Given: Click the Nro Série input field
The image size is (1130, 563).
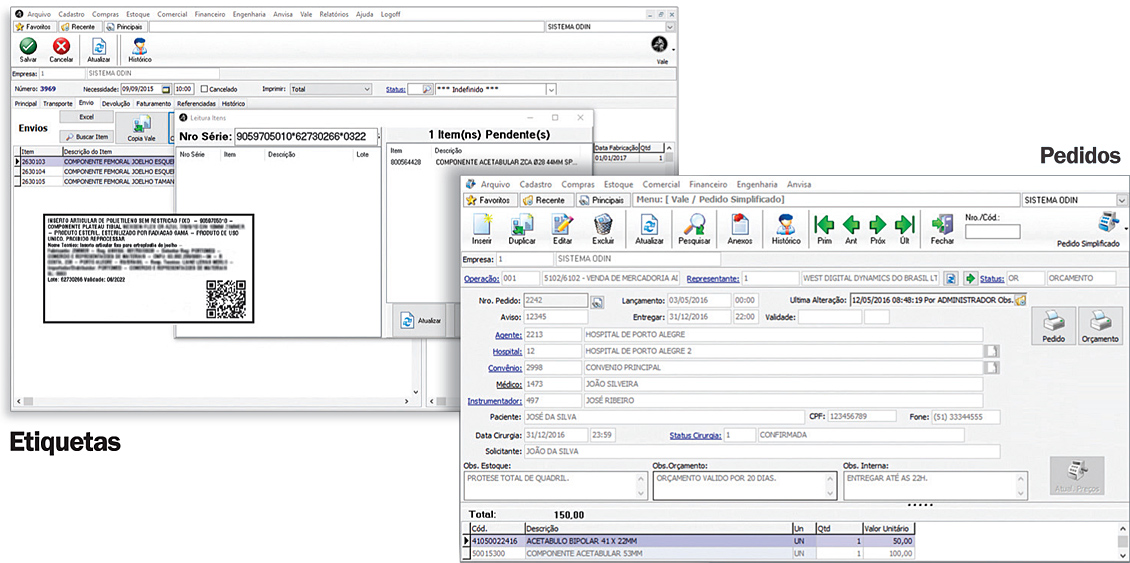Looking at the screenshot, I should (x=305, y=137).
